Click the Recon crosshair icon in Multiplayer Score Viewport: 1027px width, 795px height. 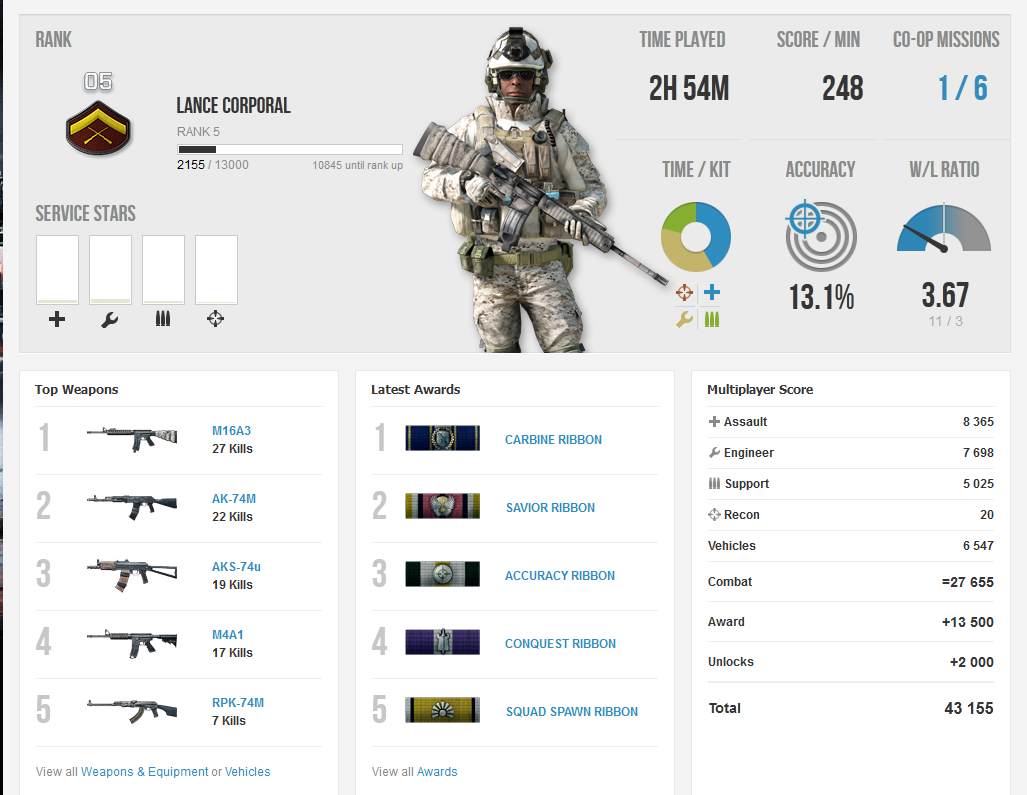(x=715, y=515)
